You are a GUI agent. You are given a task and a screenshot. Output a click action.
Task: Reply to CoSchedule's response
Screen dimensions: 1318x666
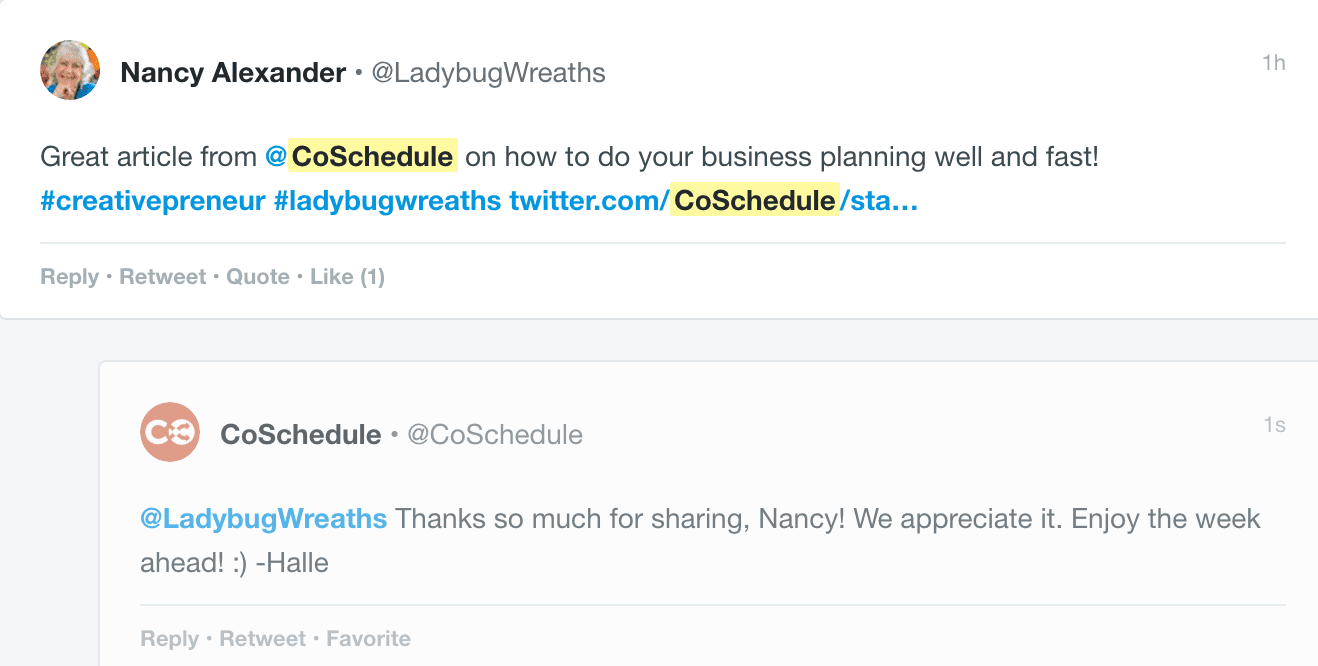pos(169,638)
